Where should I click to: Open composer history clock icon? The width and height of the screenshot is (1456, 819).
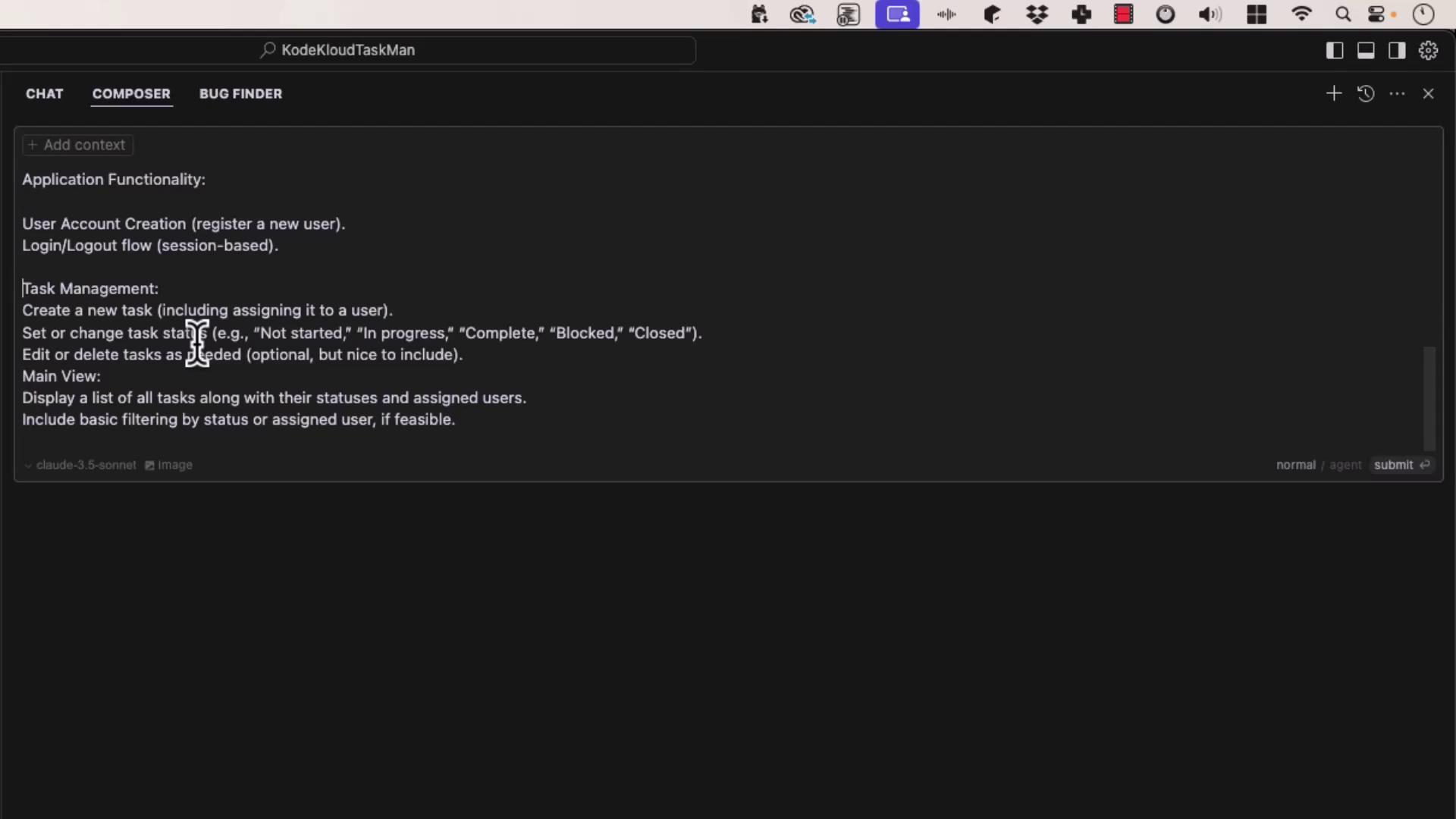pyautogui.click(x=1366, y=93)
